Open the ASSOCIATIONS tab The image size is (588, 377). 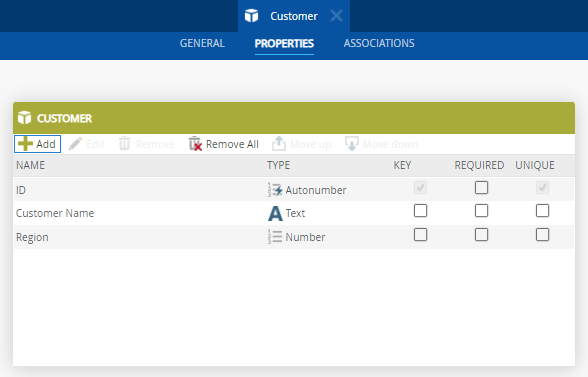(379, 44)
